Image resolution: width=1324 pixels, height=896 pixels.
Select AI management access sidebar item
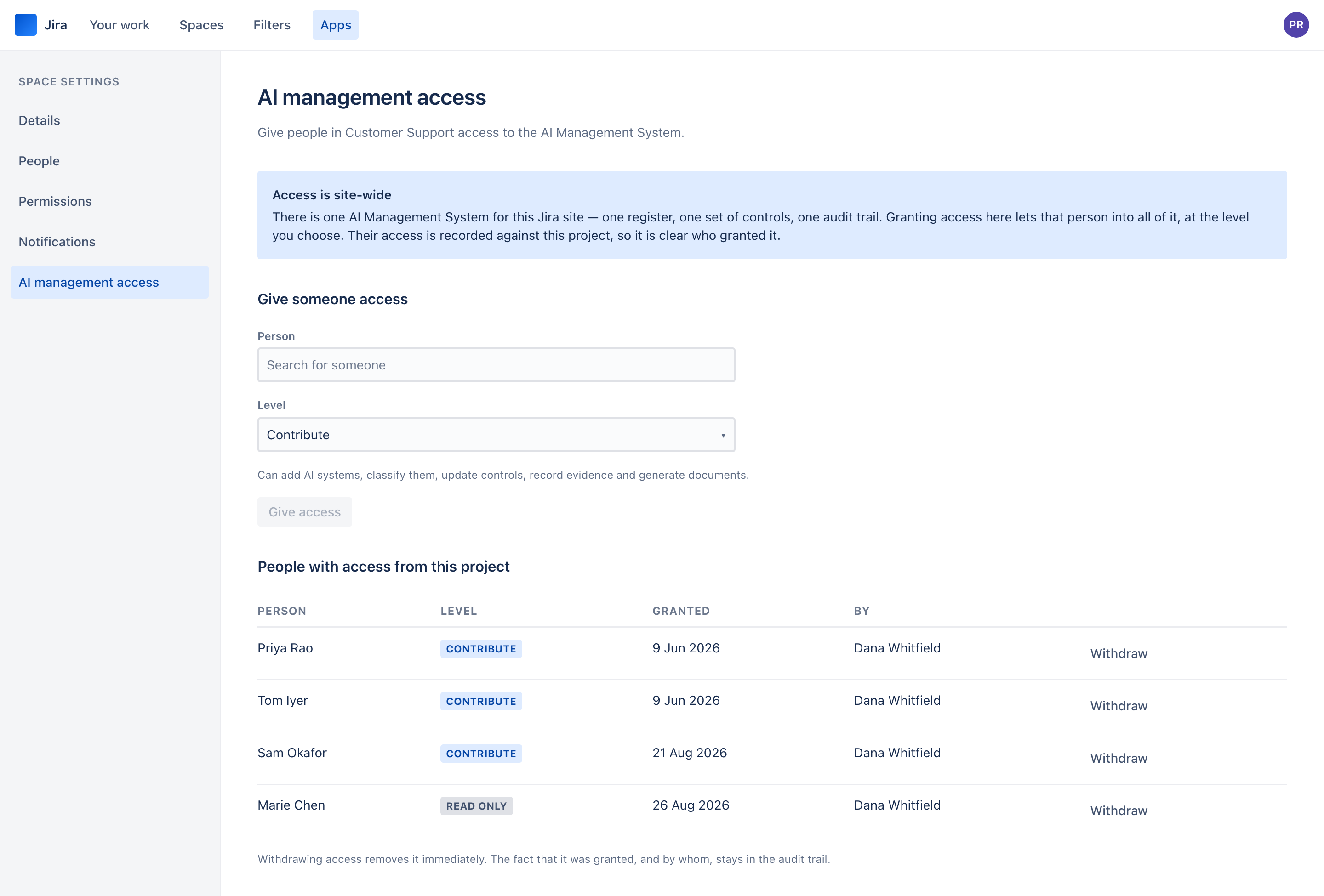pyautogui.click(x=110, y=282)
